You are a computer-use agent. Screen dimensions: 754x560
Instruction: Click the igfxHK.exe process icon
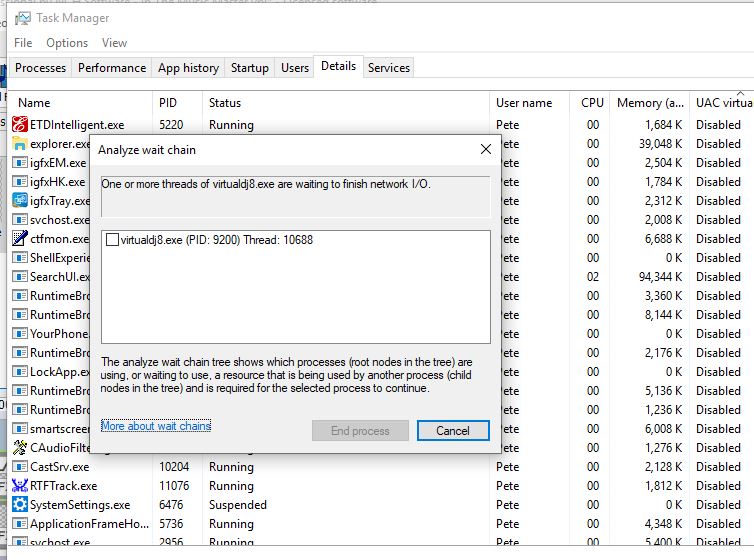pyautogui.click(x=20, y=182)
